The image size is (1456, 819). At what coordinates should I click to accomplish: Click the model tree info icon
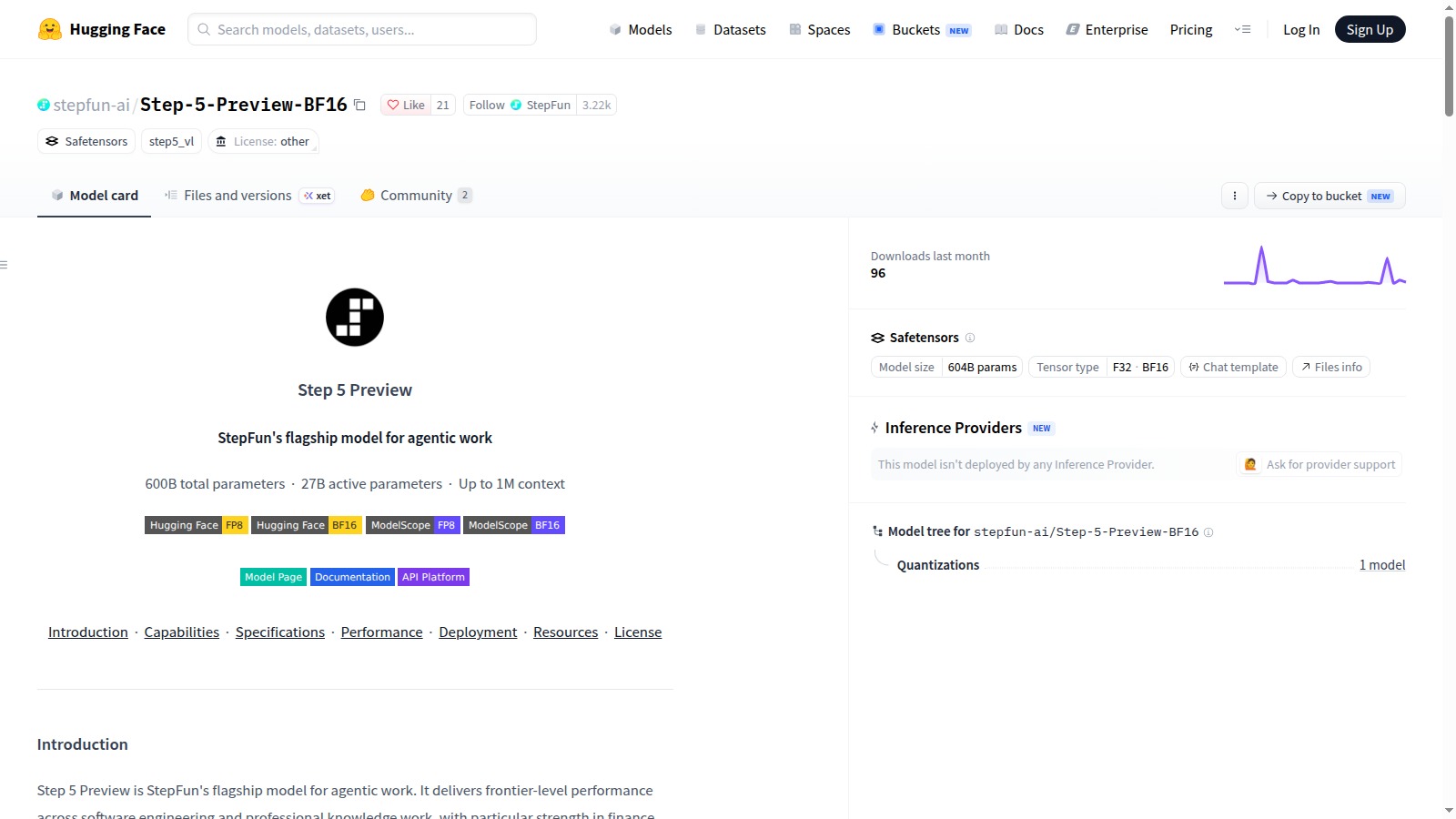coord(1208,532)
